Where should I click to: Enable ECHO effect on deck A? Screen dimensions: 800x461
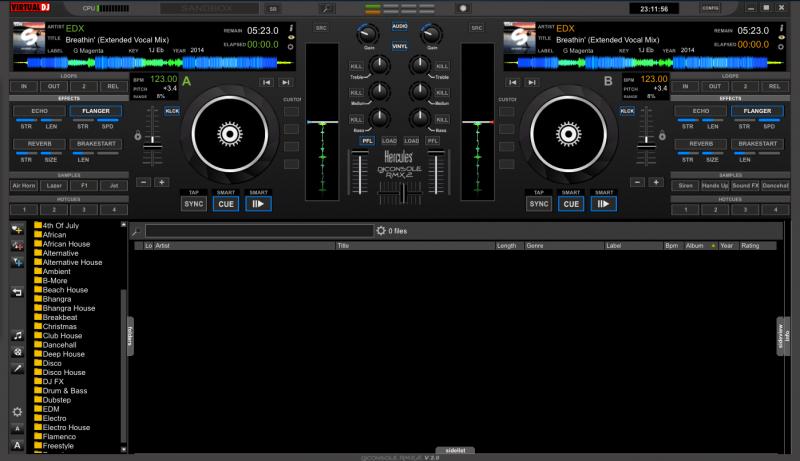click(39, 111)
